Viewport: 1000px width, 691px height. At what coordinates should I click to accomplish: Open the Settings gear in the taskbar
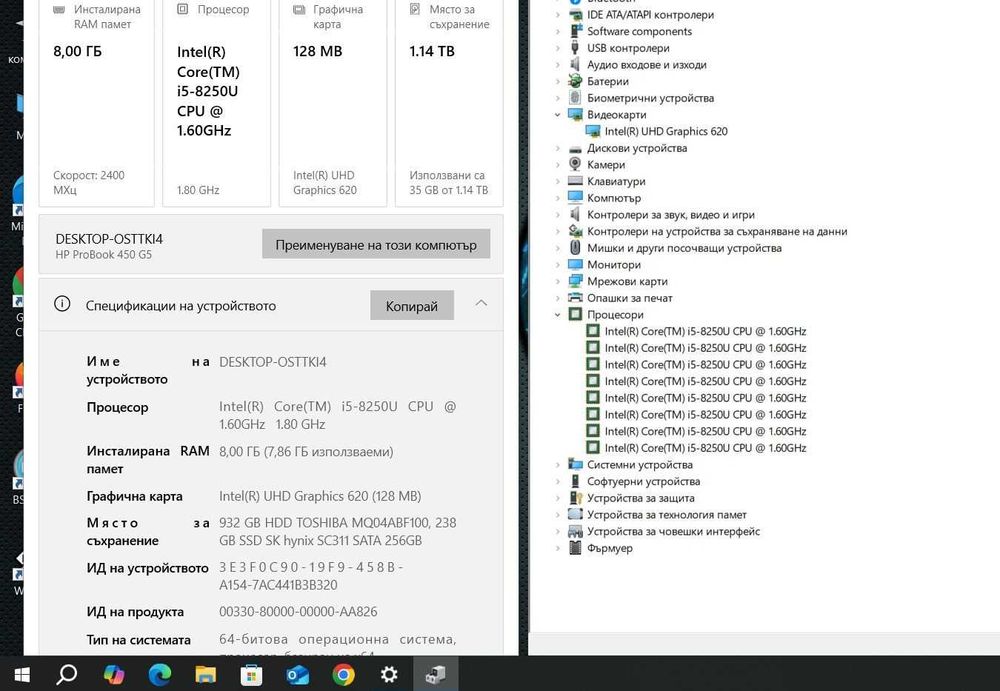click(x=389, y=674)
